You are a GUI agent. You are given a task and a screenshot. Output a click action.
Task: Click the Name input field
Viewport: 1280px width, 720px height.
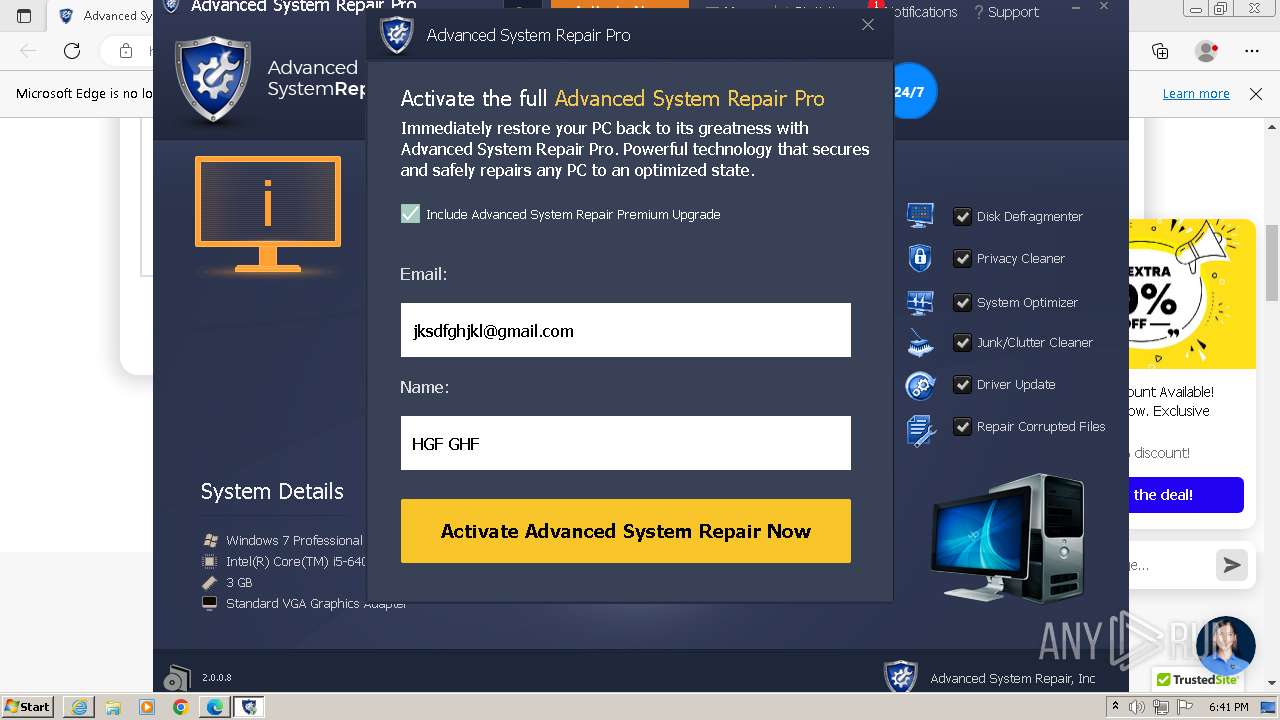point(626,443)
